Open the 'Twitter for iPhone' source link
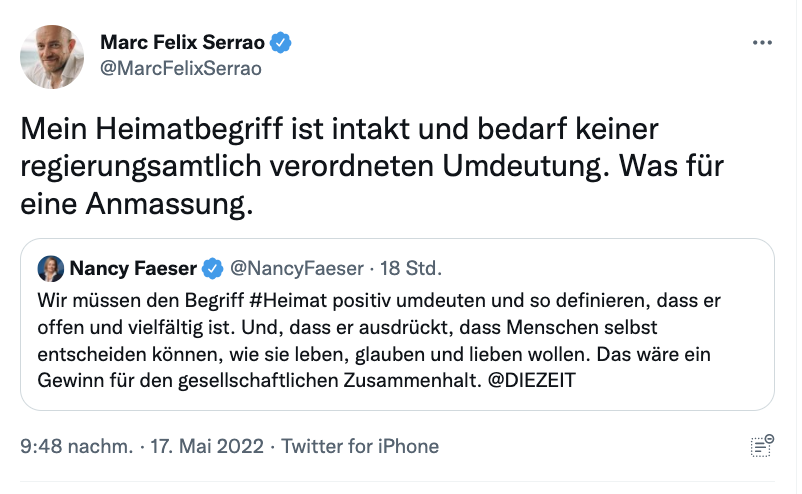 coord(360,446)
